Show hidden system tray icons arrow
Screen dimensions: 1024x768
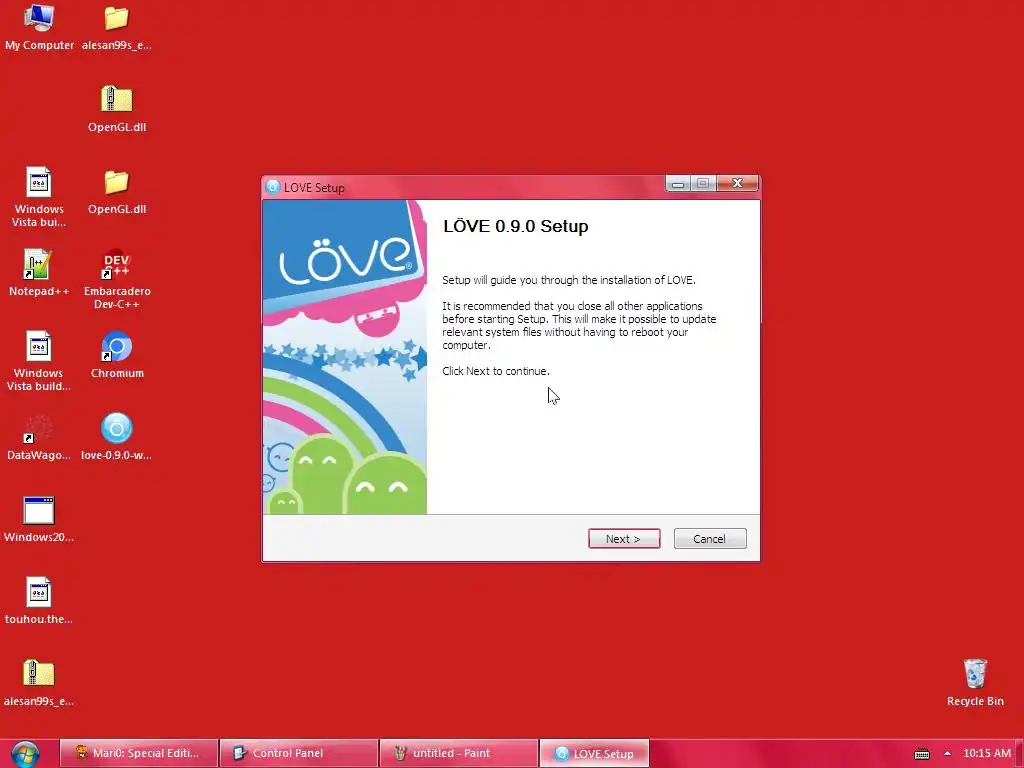coord(948,753)
